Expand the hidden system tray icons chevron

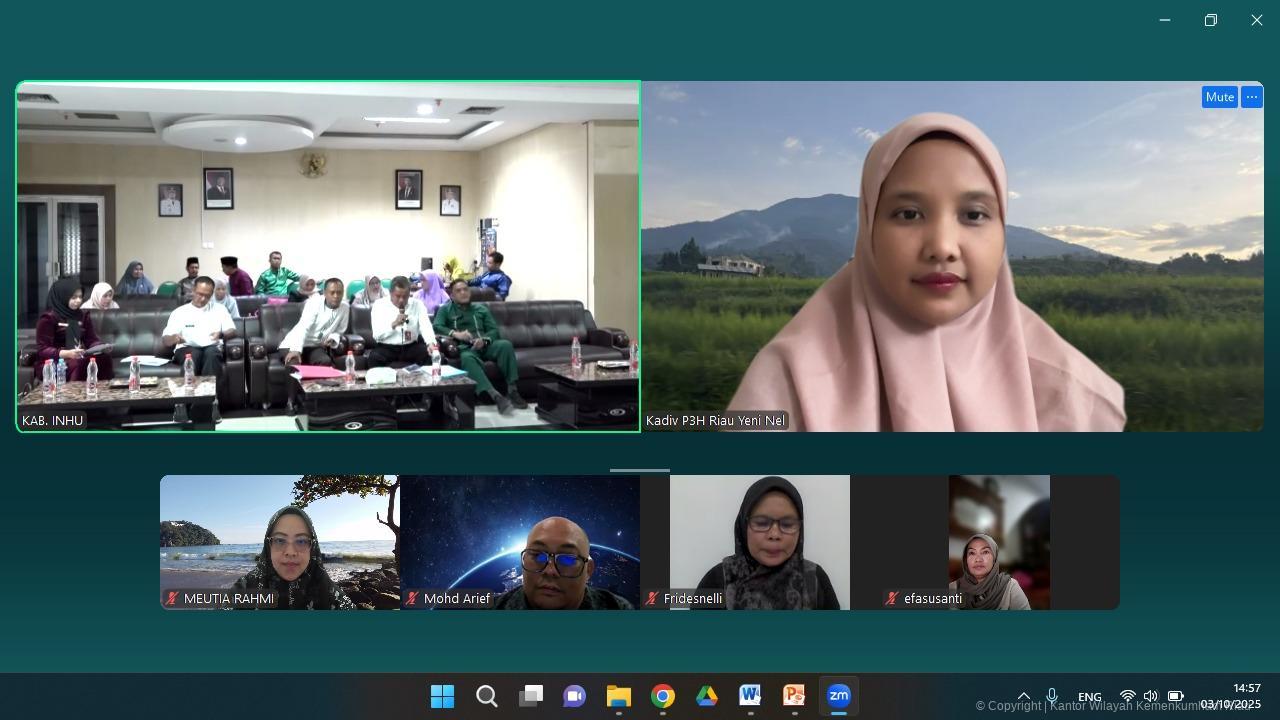[1023, 696]
